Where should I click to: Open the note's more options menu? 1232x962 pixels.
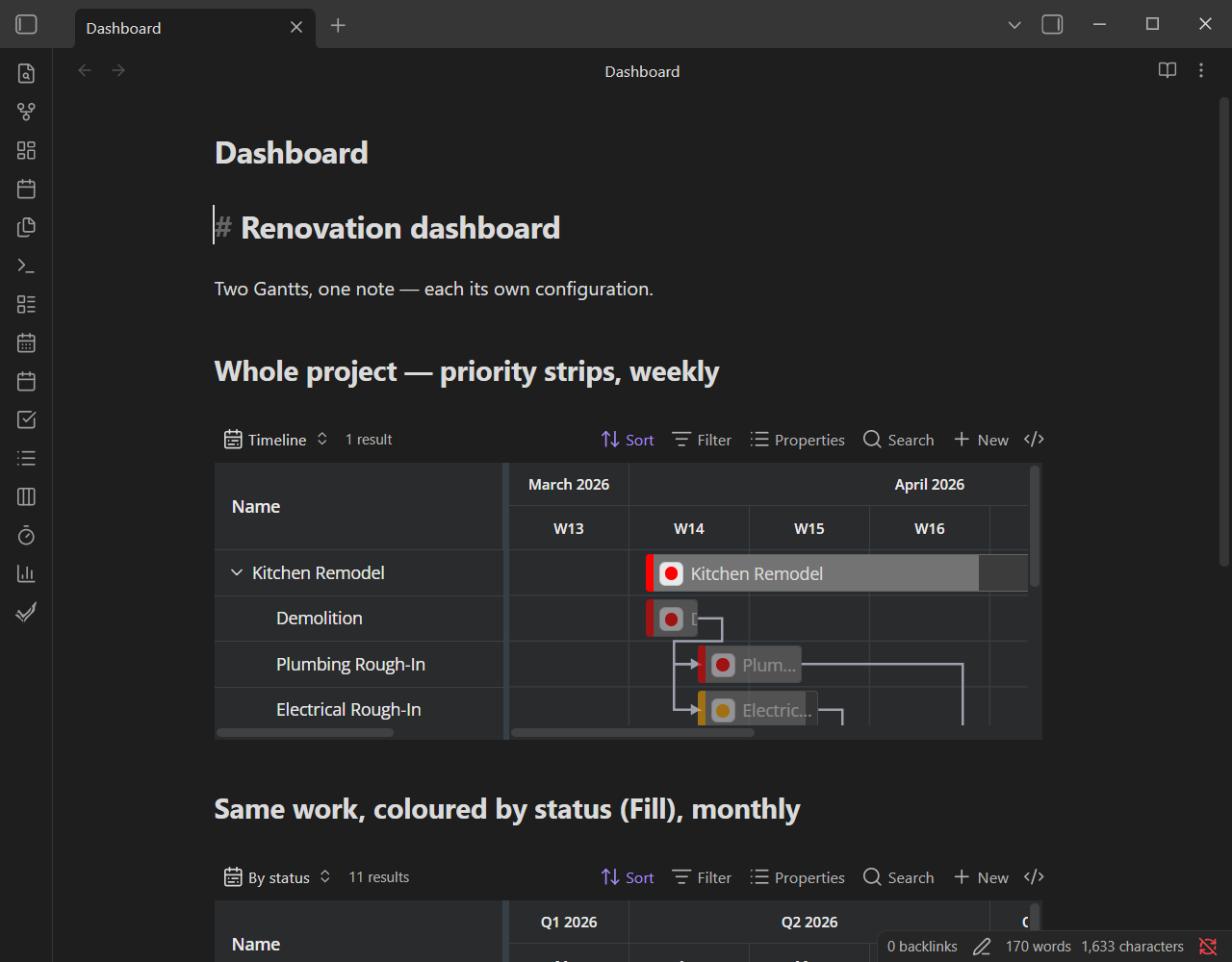[x=1200, y=70]
